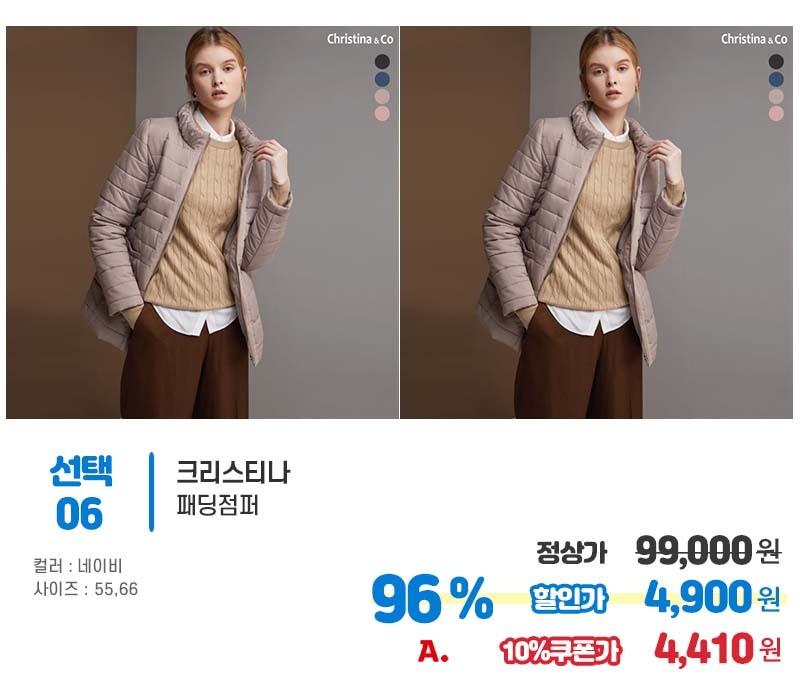Viewport: 800px width, 681px height.
Task: Click the 96% discount rate text
Action: (x=433, y=598)
